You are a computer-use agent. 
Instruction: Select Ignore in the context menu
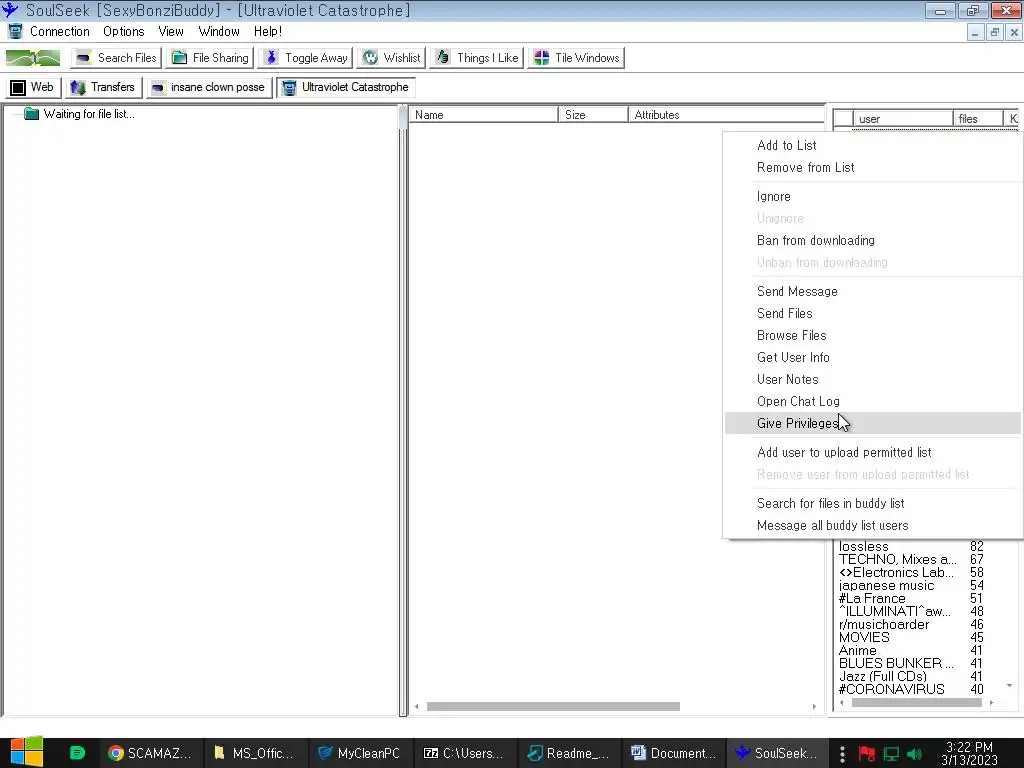[x=872, y=197]
